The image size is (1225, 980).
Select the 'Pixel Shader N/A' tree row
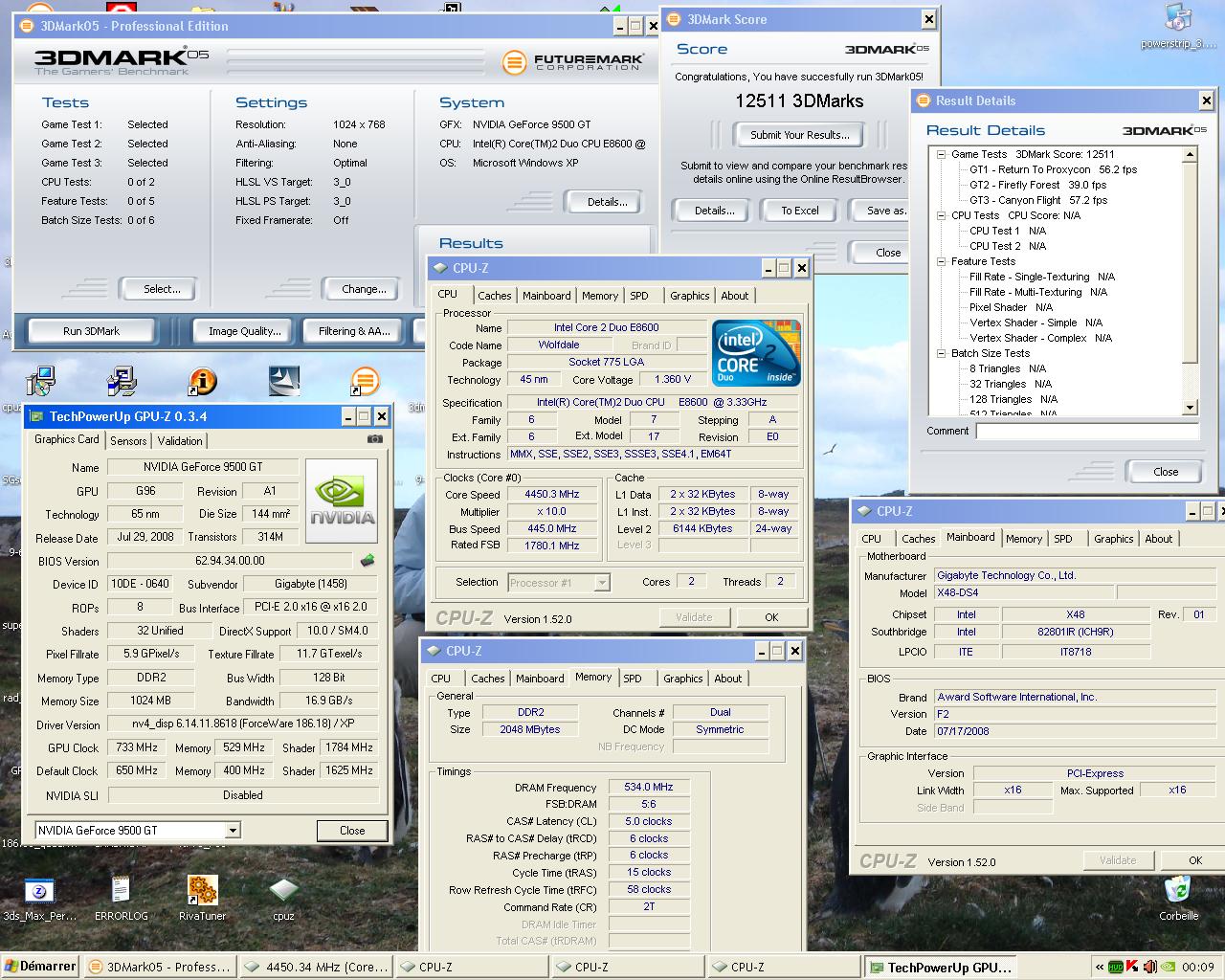1011,307
